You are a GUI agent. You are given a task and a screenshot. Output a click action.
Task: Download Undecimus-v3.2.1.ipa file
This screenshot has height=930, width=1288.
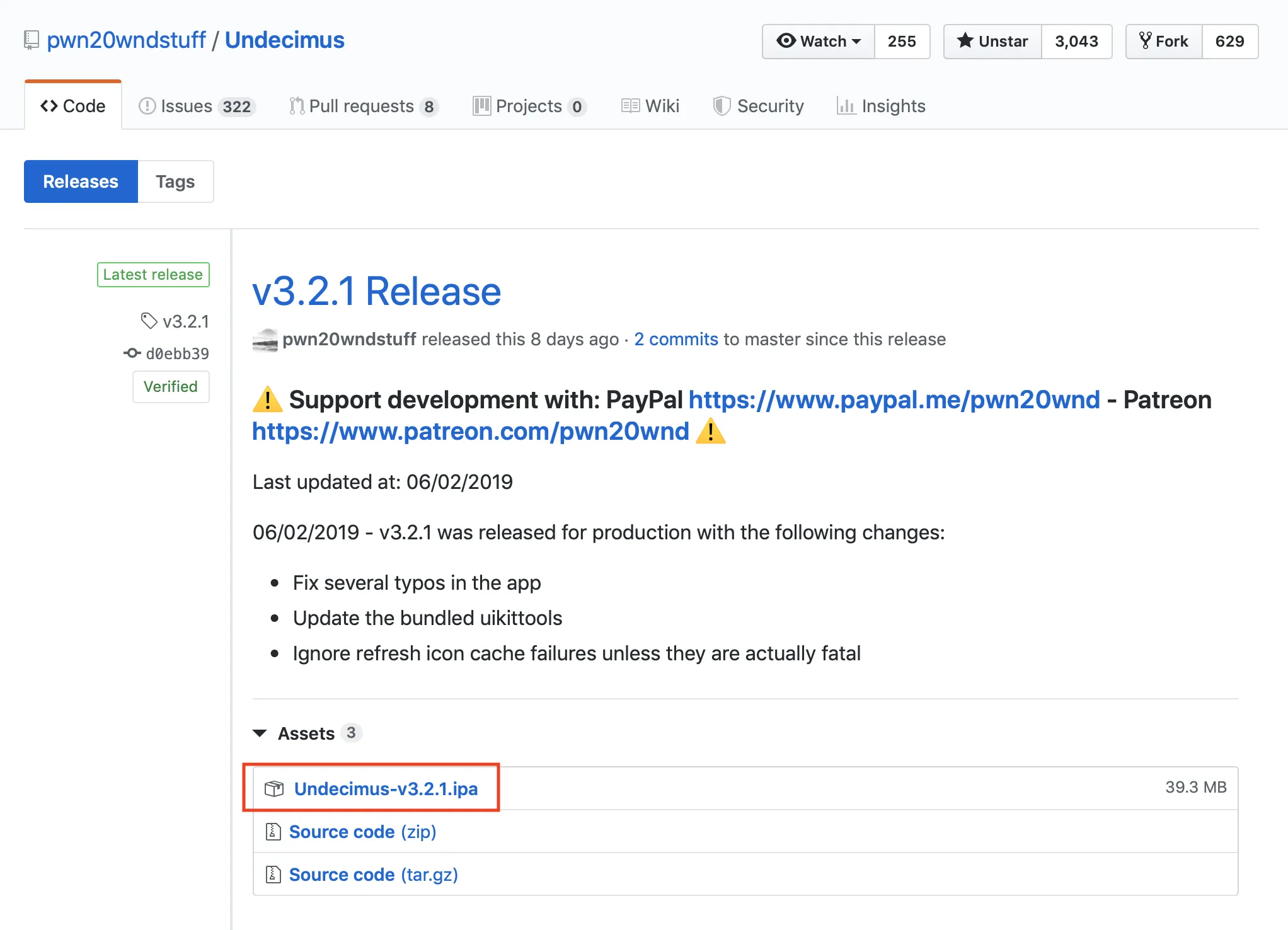[386, 789]
